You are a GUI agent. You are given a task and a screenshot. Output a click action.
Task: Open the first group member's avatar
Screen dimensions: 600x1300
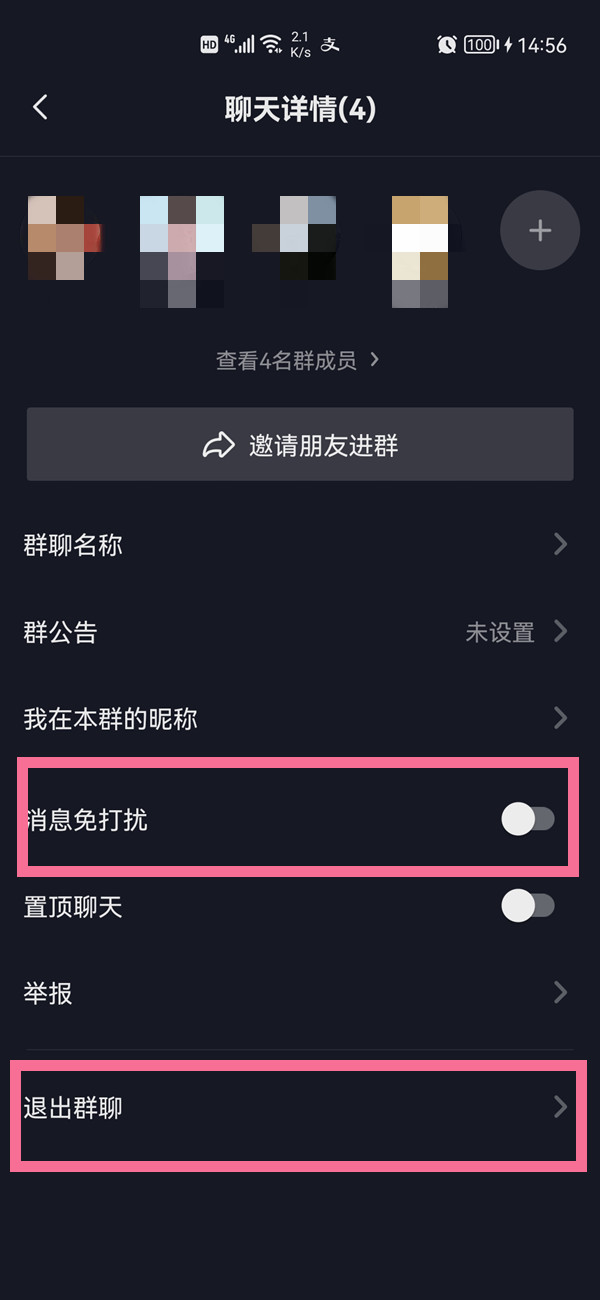pos(60,240)
